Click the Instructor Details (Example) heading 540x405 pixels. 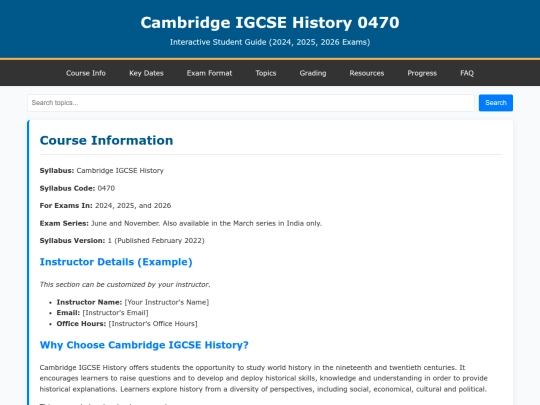(x=116, y=262)
